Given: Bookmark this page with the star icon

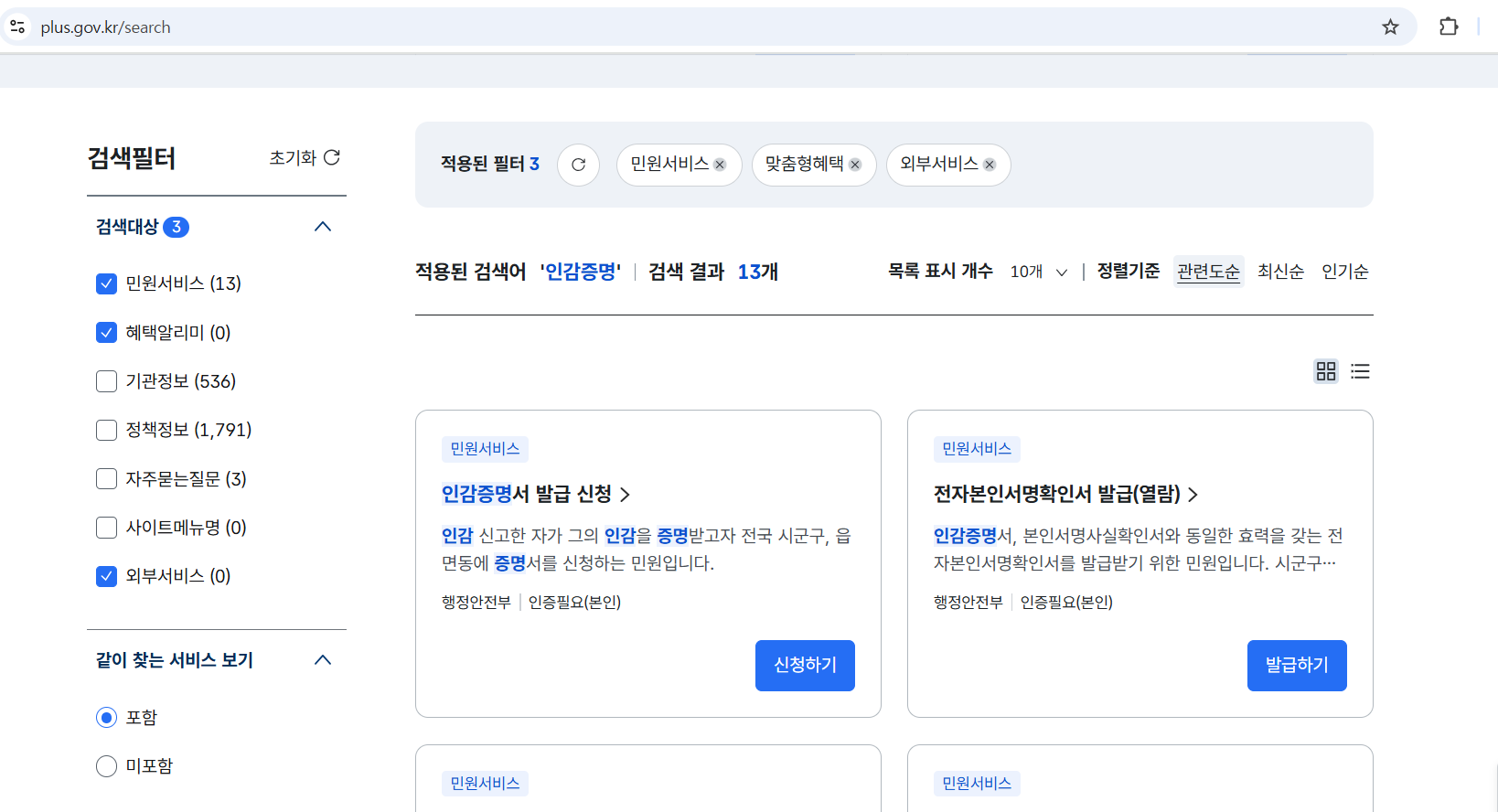Looking at the screenshot, I should tap(1390, 27).
